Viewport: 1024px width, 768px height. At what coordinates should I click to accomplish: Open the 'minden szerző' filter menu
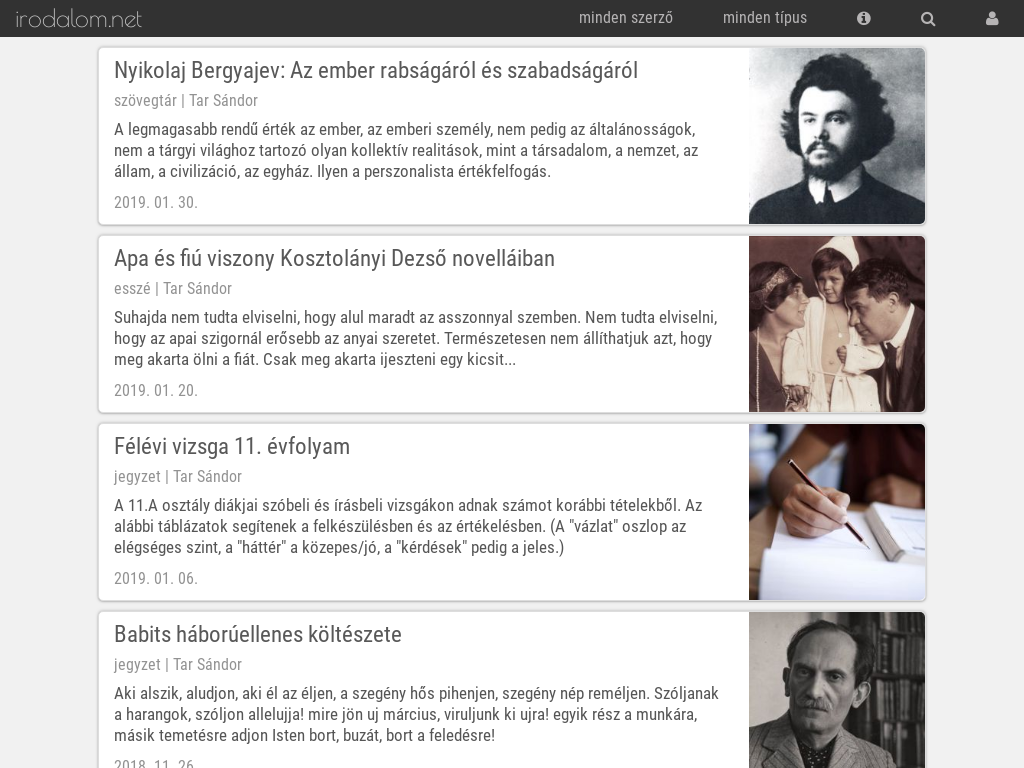point(626,18)
